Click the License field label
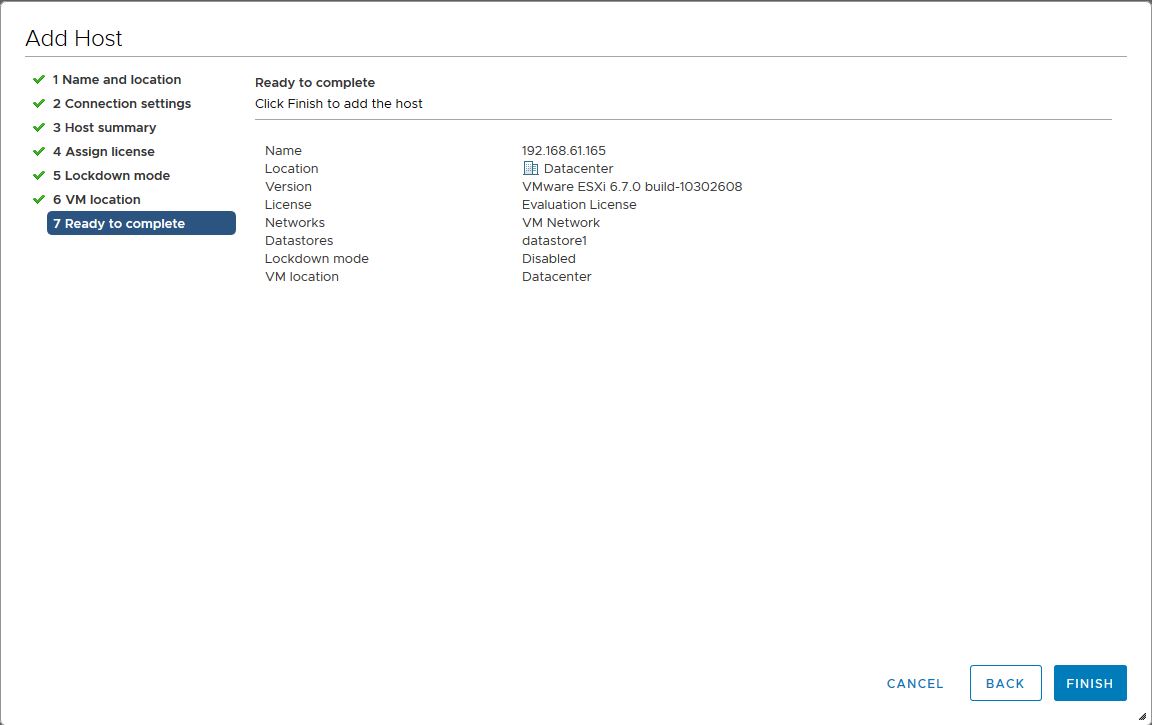This screenshot has height=725, width=1152. pos(288,205)
